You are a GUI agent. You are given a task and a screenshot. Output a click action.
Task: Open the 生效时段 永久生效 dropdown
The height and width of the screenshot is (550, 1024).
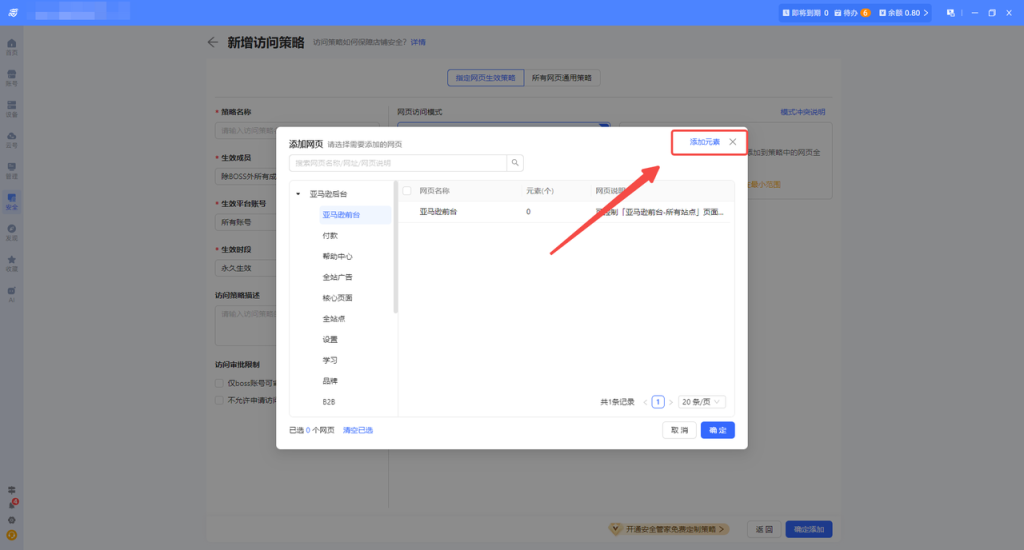click(x=246, y=267)
